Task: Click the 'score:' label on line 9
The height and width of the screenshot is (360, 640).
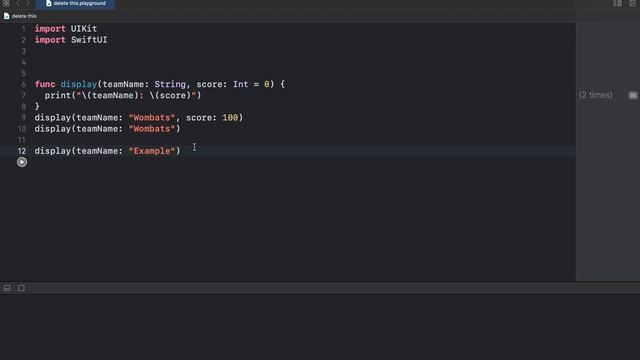Action: point(201,118)
